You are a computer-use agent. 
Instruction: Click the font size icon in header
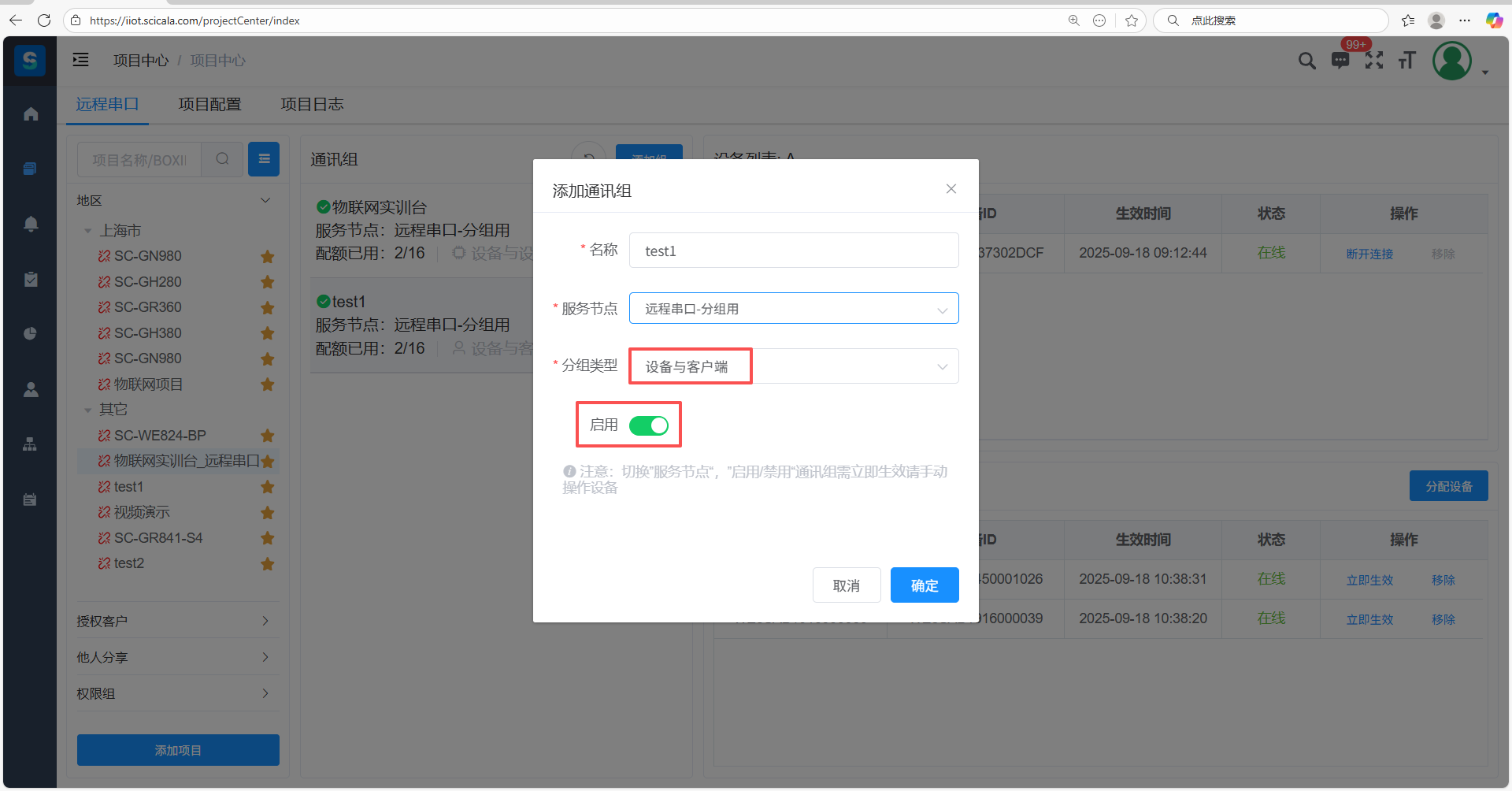pos(1406,61)
